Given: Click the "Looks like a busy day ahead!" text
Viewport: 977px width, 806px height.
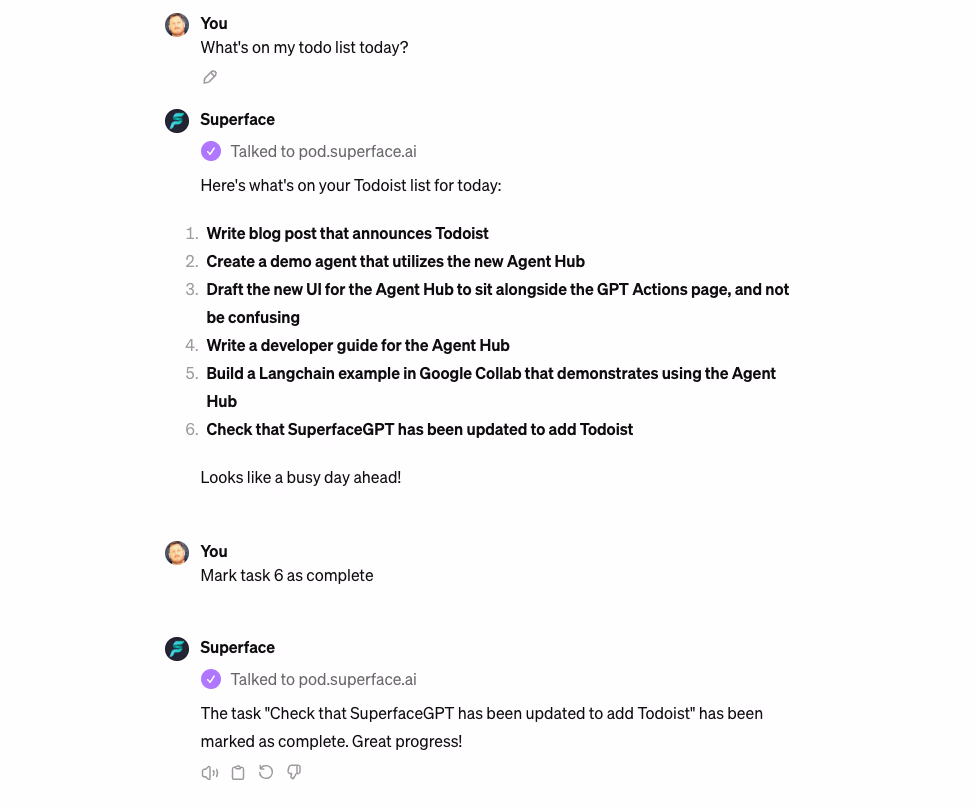Looking at the screenshot, I should pyautogui.click(x=300, y=477).
